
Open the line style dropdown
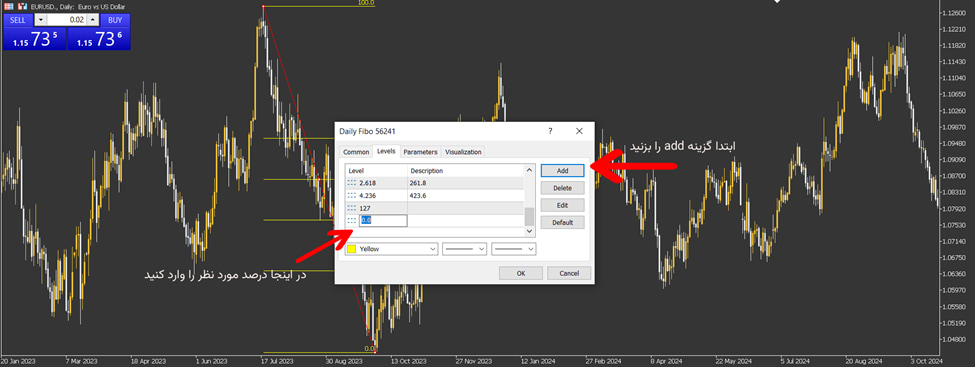[x=464, y=249]
